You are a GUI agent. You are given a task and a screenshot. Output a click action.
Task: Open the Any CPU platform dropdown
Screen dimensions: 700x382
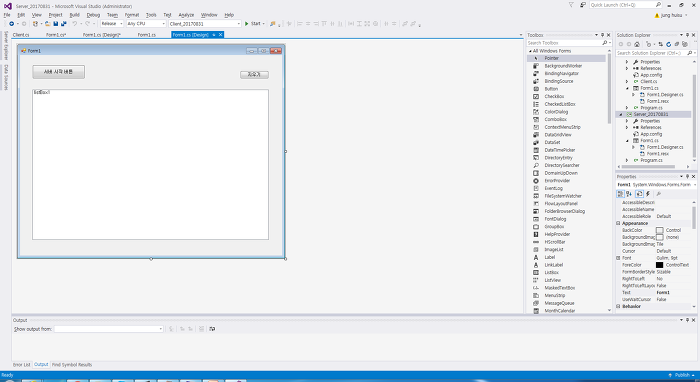146,24
